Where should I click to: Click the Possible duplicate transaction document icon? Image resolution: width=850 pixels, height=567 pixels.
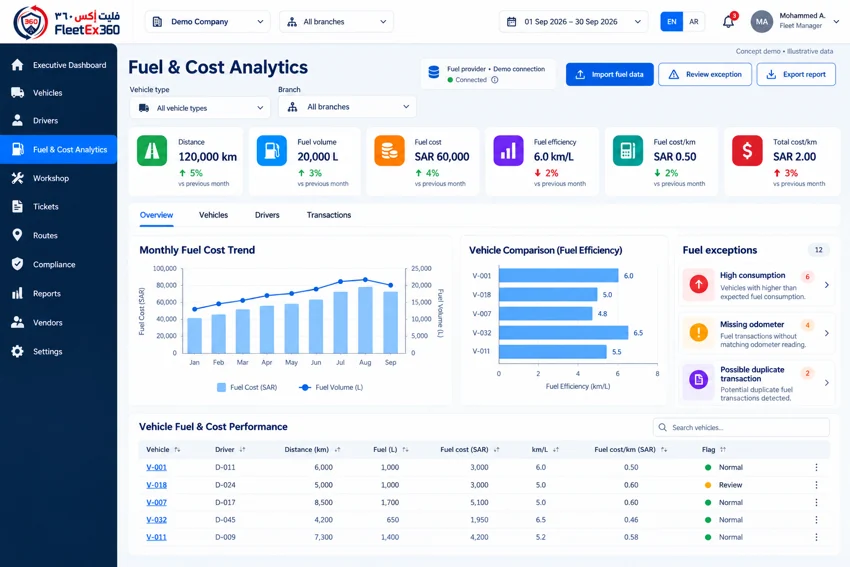coord(698,379)
